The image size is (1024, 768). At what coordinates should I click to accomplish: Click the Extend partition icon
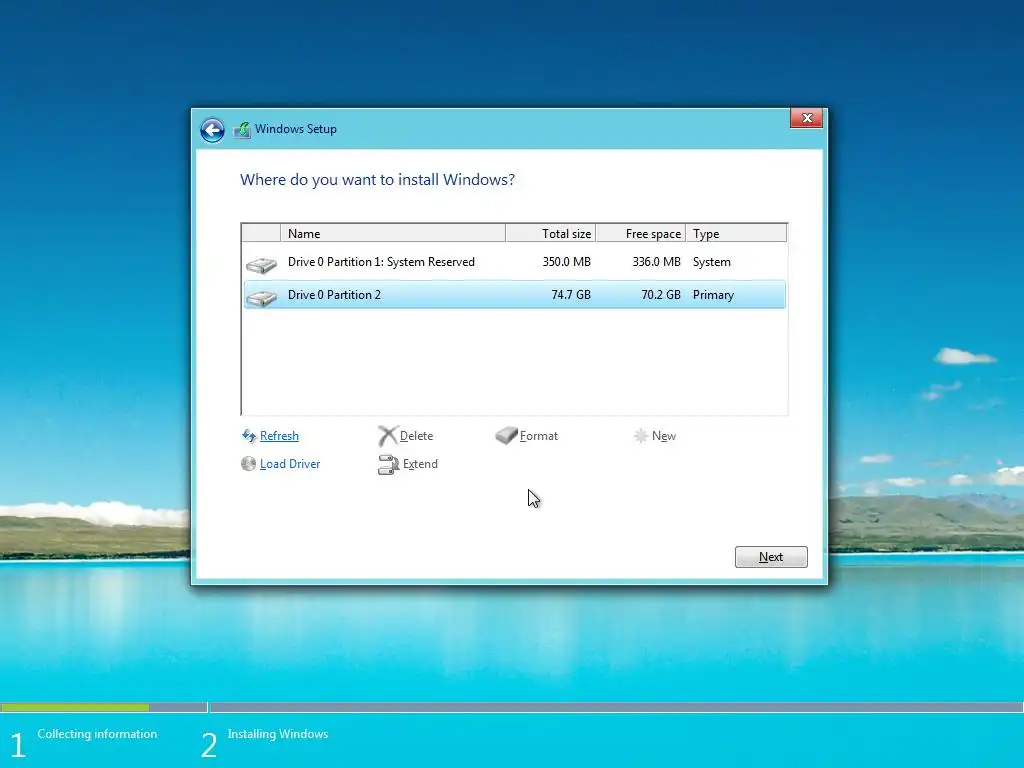(x=388, y=464)
